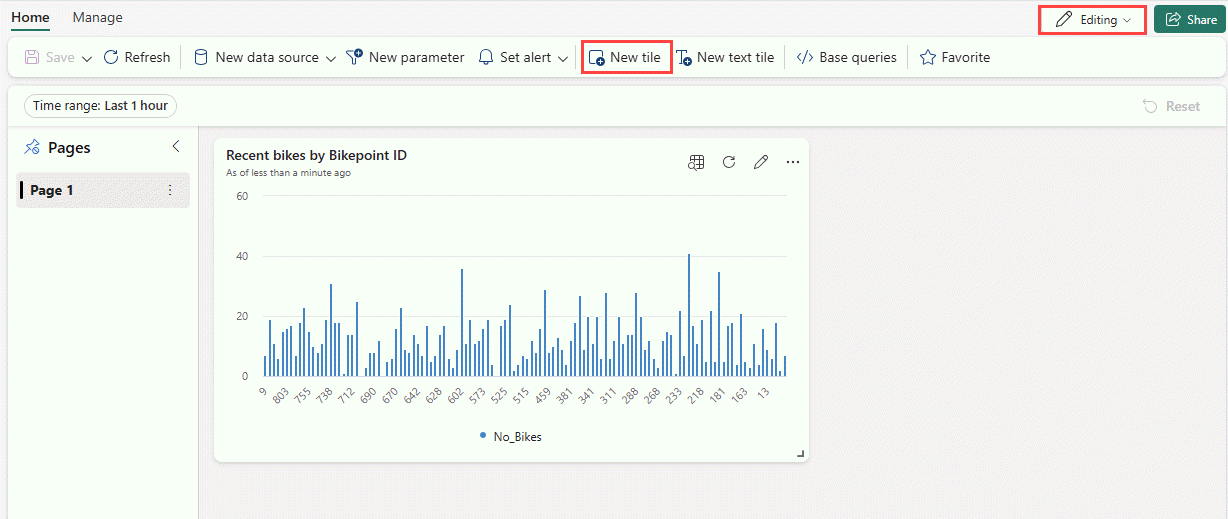This screenshot has width=1228, height=519.
Task: Expand the Save dropdown arrow
Action: [87, 58]
